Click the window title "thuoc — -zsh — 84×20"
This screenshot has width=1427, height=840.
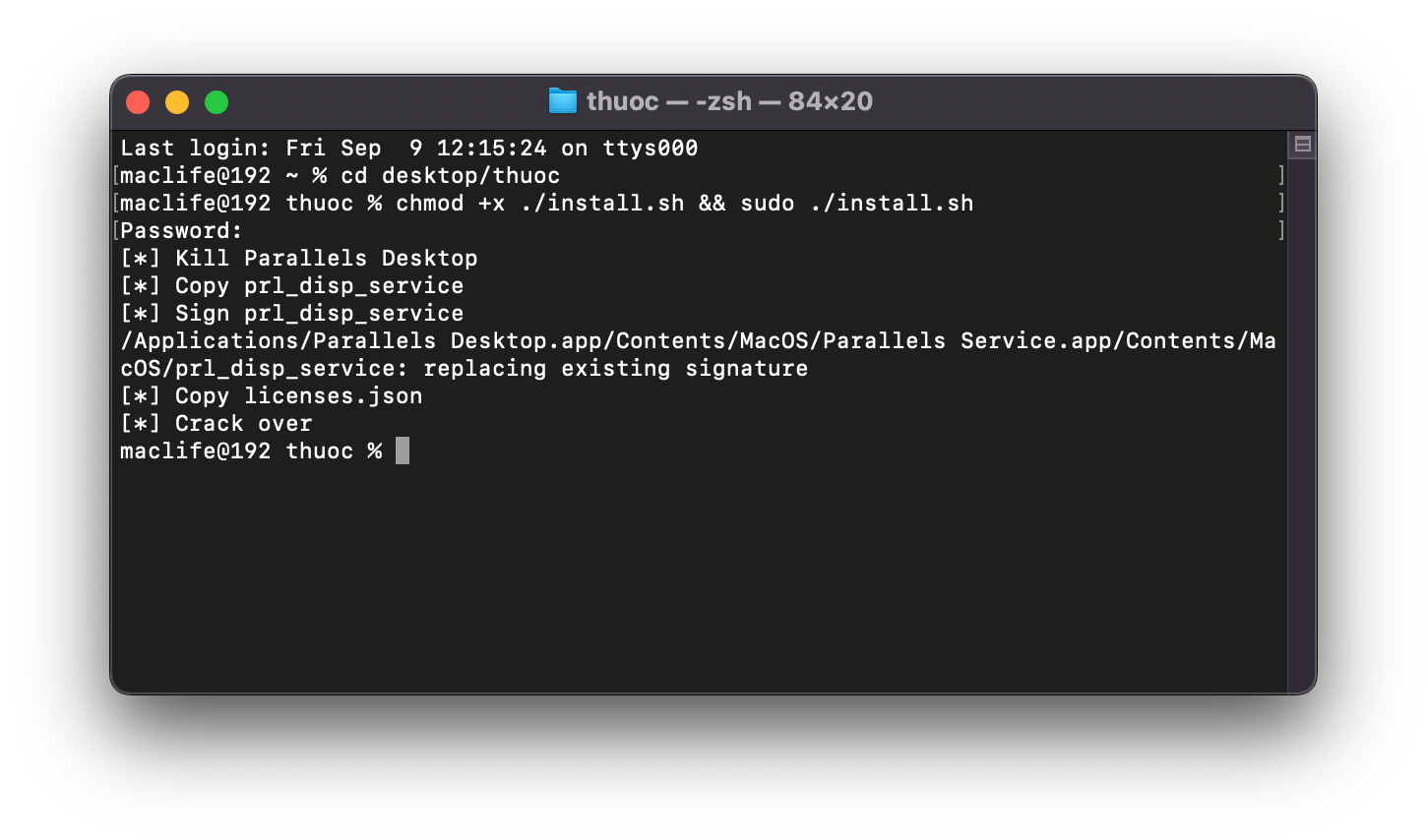coord(728,101)
